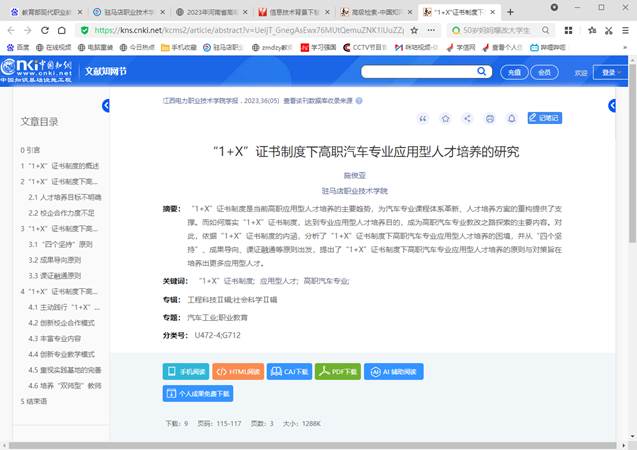Click the print icon above the title
The height and width of the screenshot is (450, 637).
tap(490, 119)
